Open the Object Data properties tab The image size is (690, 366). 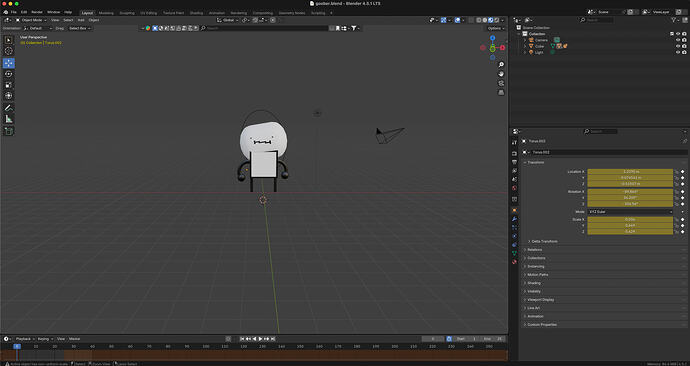pyautogui.click(x=514, y=253)
